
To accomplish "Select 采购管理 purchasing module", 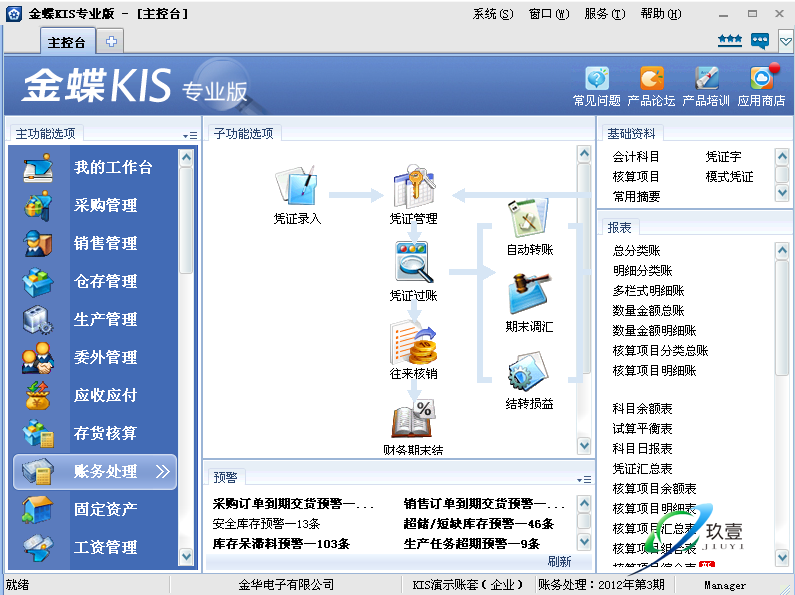I will point(95,205).
